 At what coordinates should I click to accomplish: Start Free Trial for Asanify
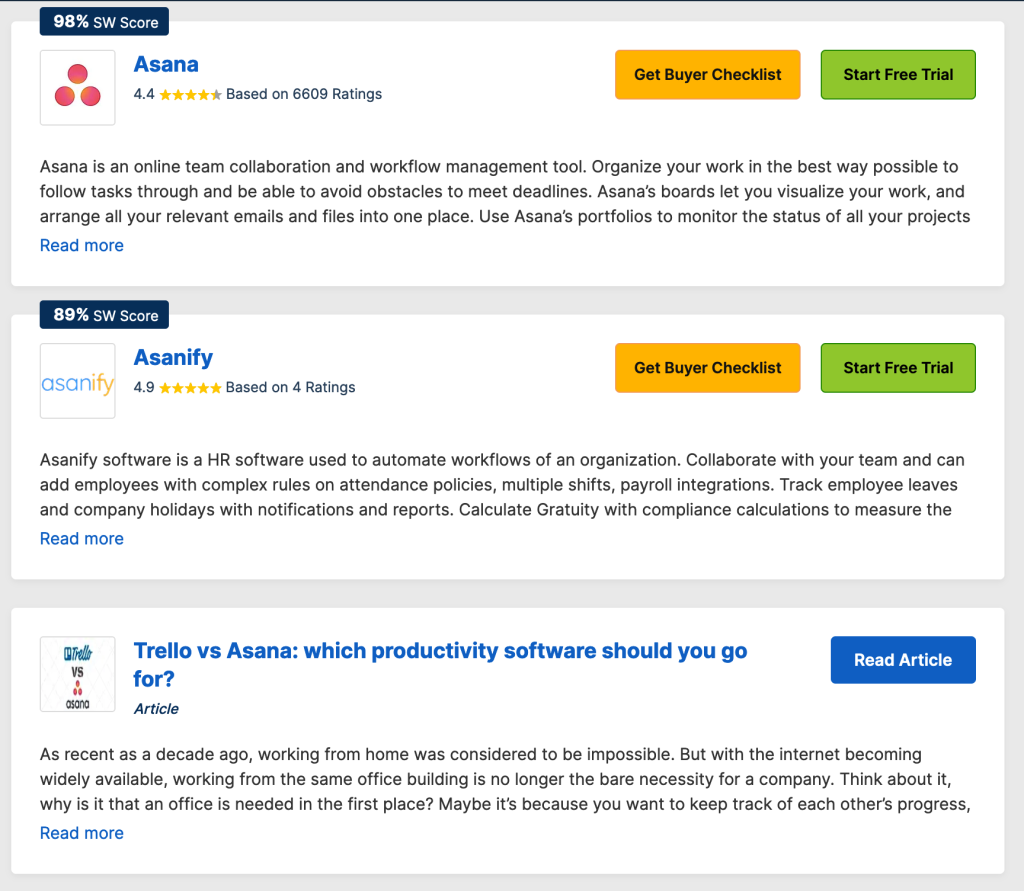click(898, 368)
